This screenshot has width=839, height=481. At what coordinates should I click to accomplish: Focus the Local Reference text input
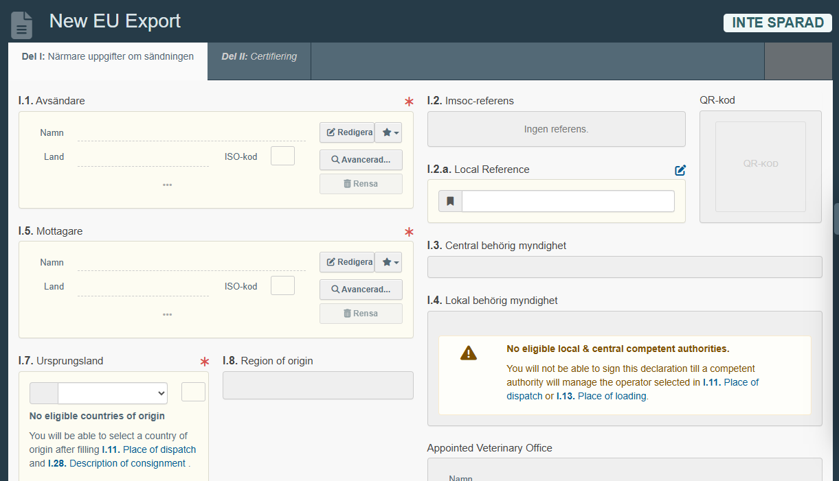point(568,201)
